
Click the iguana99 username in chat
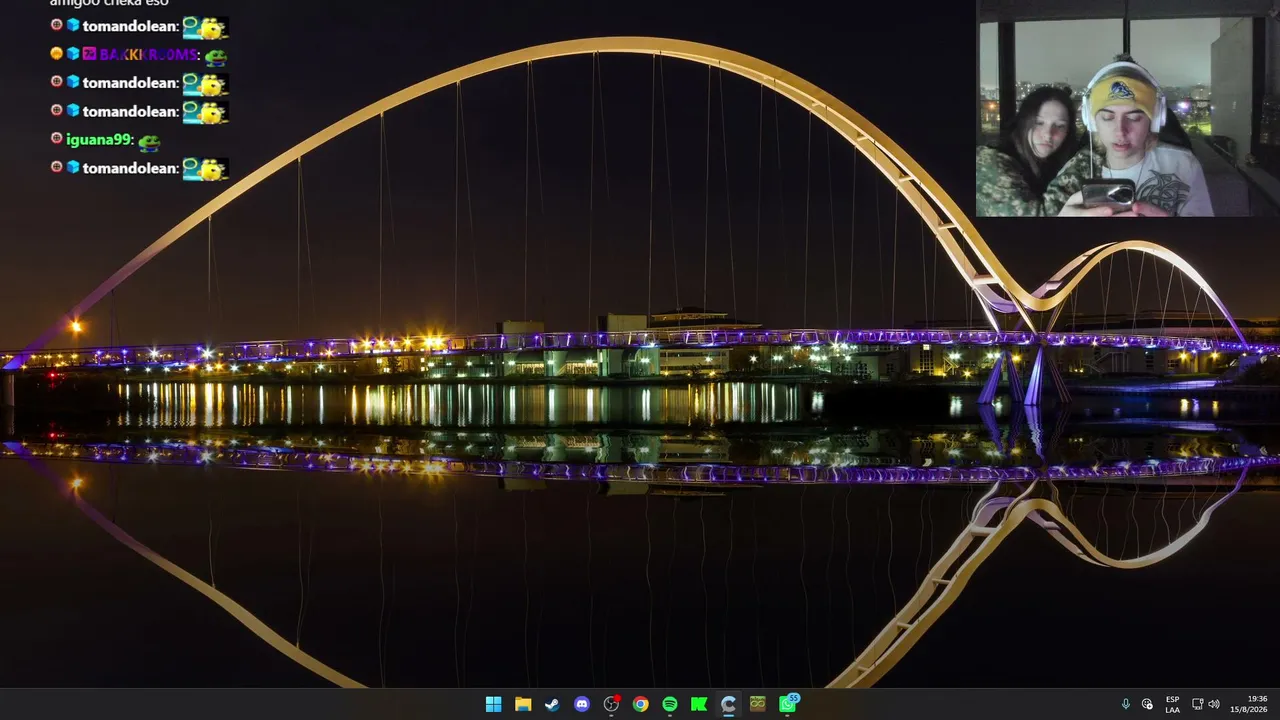point(99,140)
